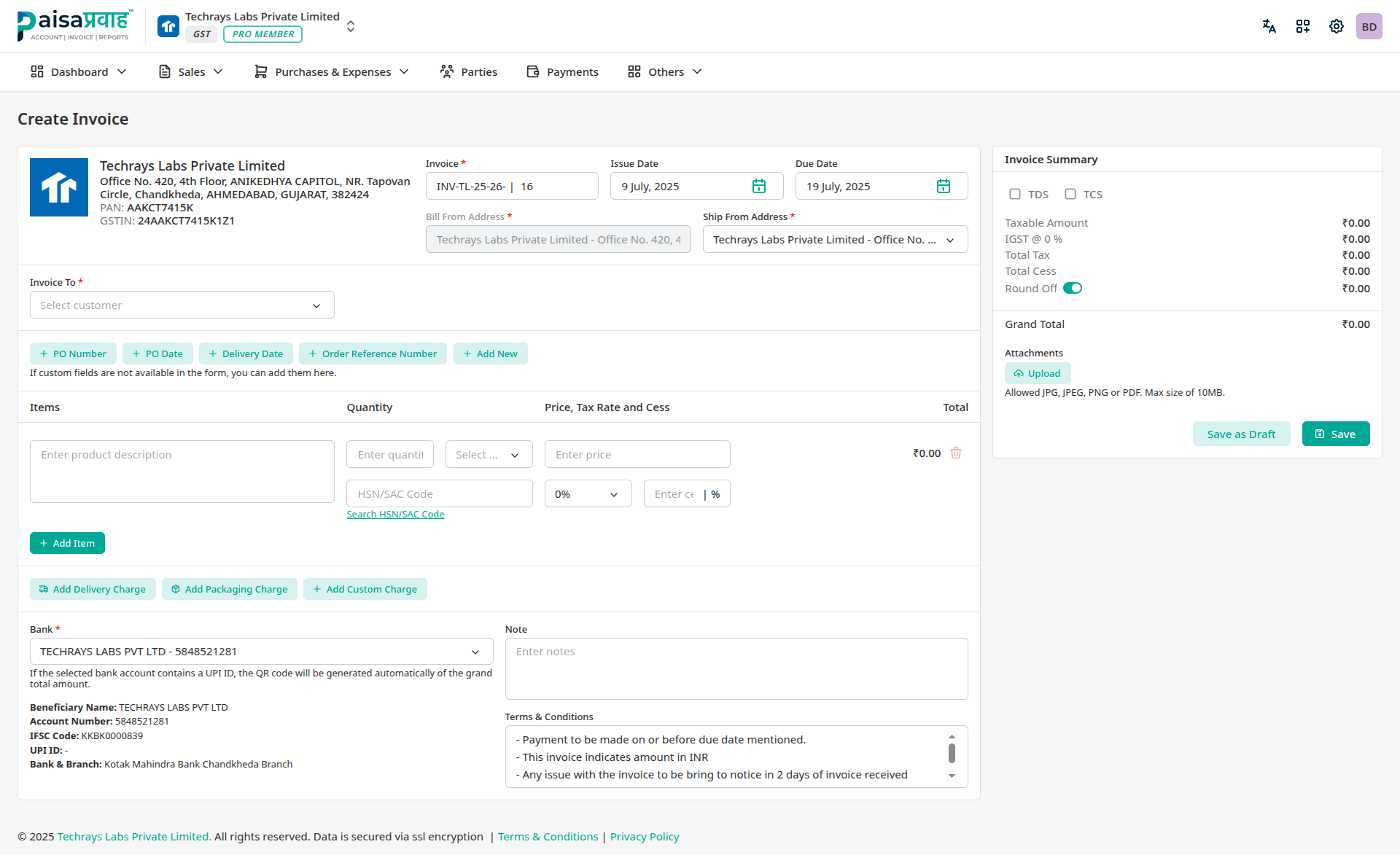This screenshot has width=1400, height=855.
Task: Open the Others menu
Action: [665, 71]
